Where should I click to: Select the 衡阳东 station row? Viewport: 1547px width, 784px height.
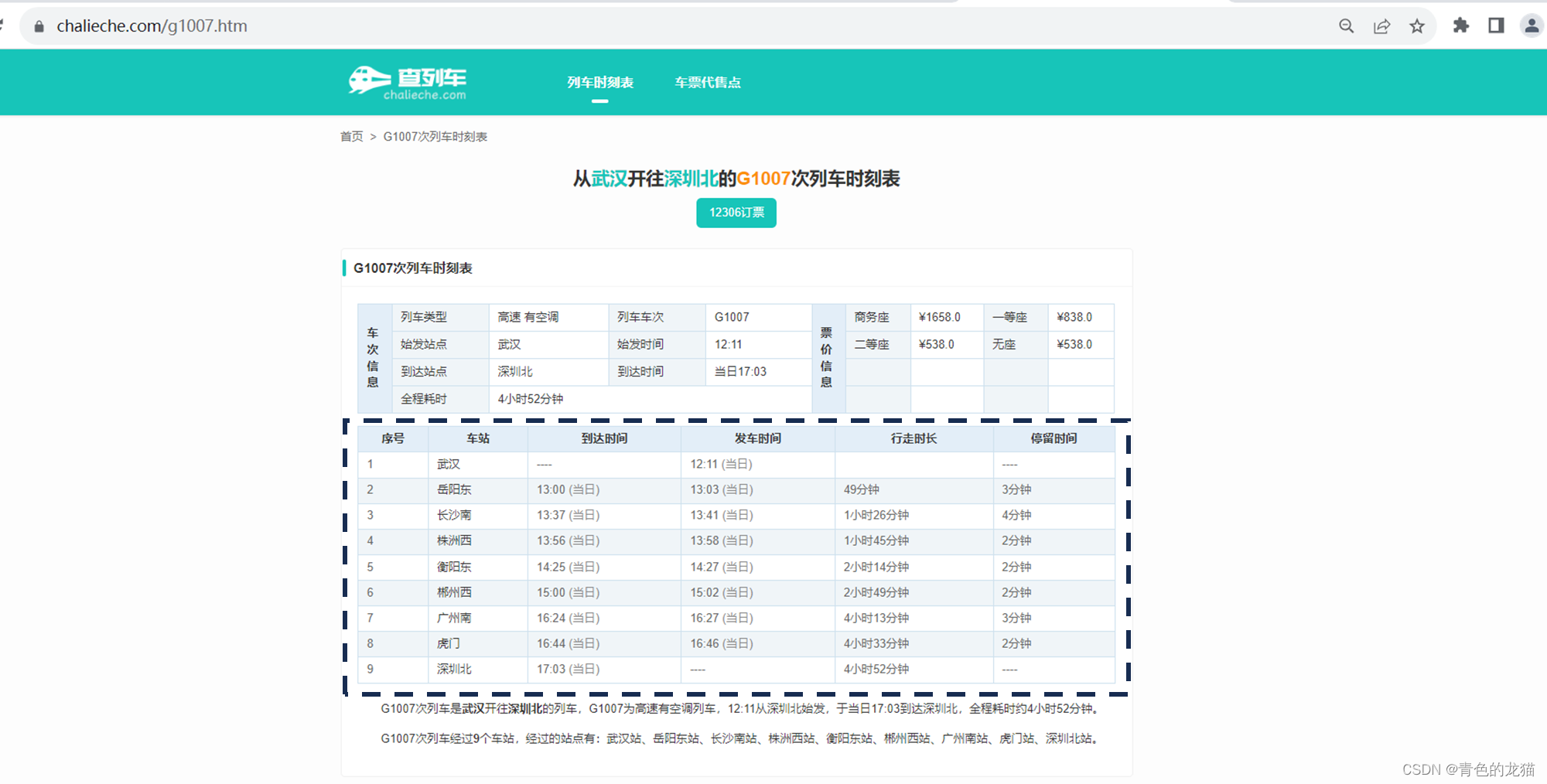tap(736, 567)
